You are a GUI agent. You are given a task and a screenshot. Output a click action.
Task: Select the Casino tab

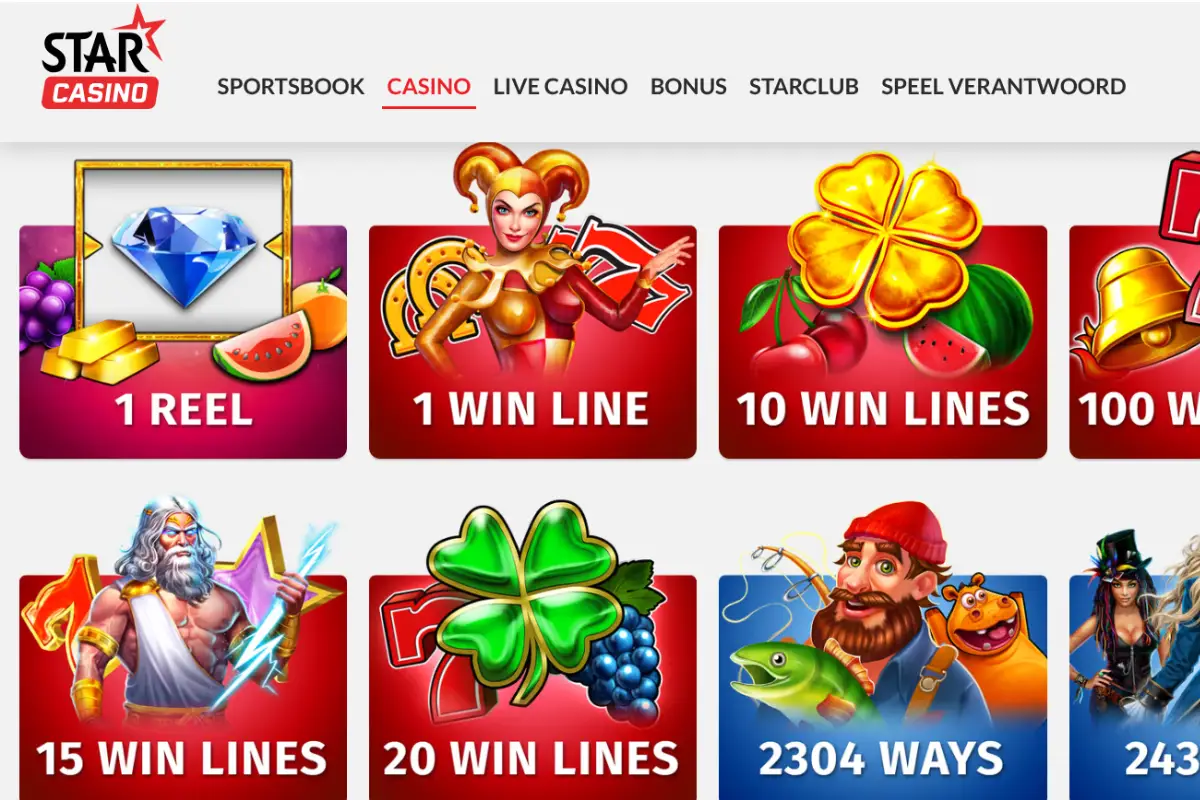(x=429, y=86)
